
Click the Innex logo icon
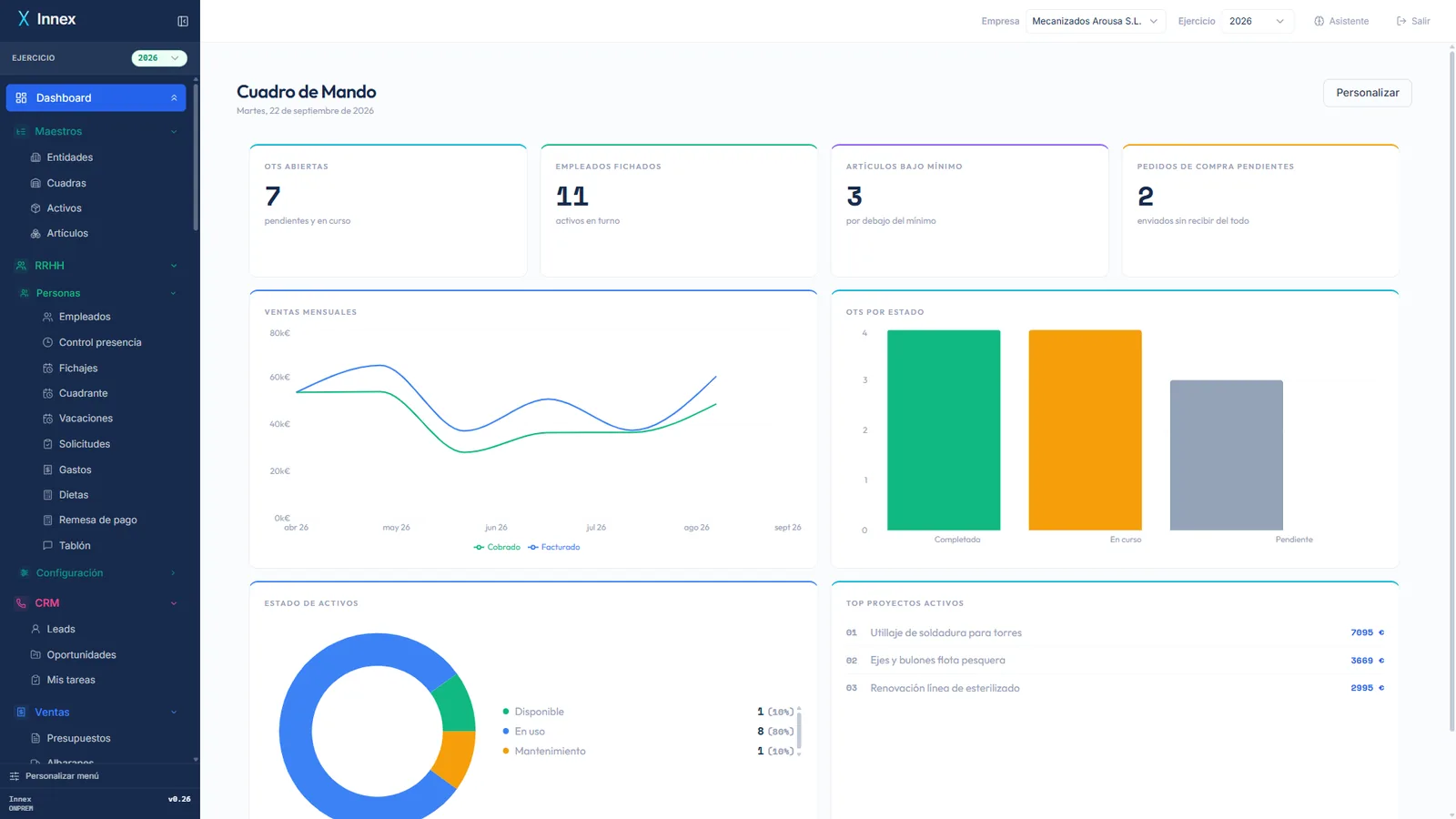(24, 19)
